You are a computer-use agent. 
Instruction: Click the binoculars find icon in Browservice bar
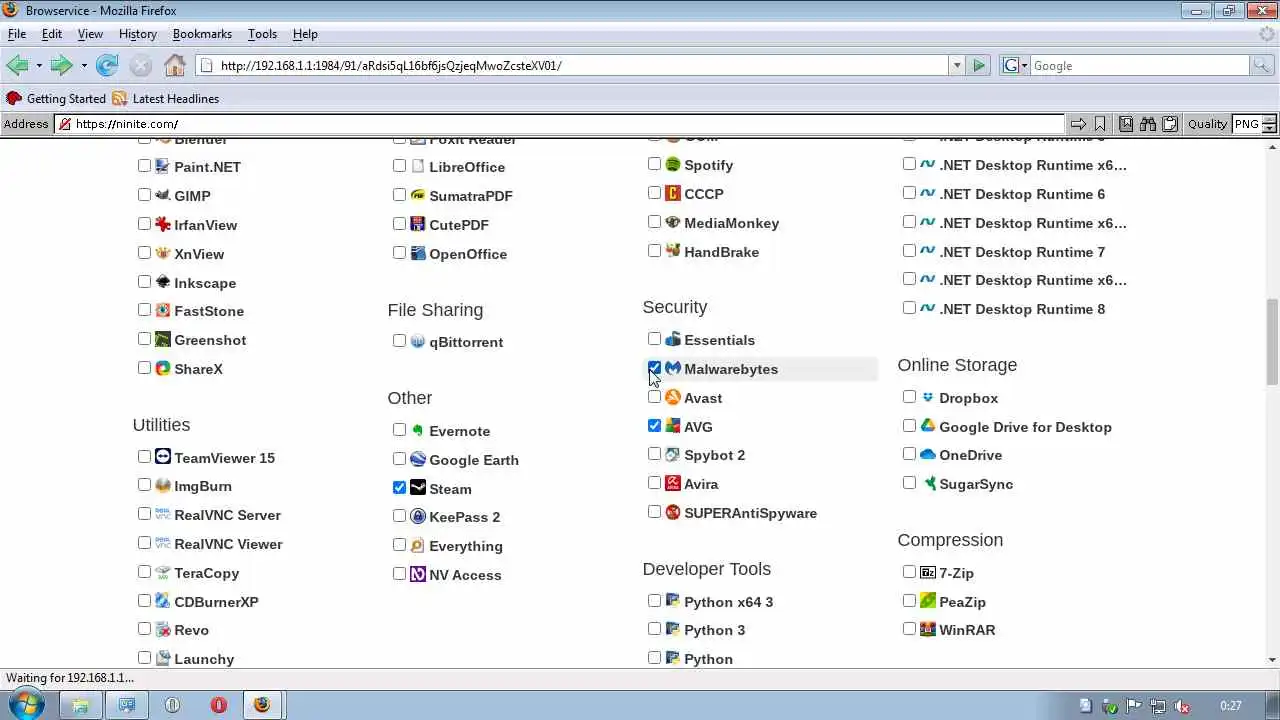pos(1147,124)
